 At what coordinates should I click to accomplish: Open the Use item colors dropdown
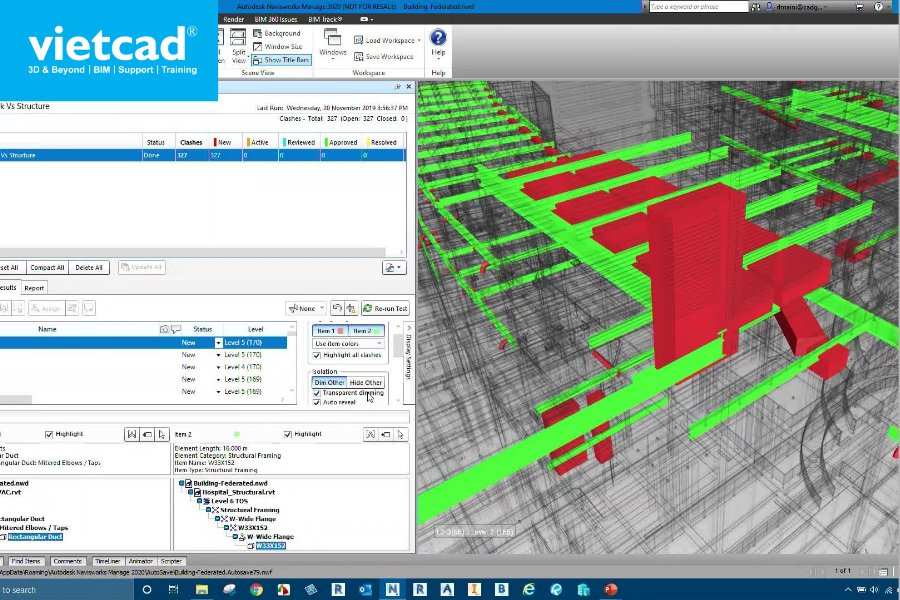[348, 343]
